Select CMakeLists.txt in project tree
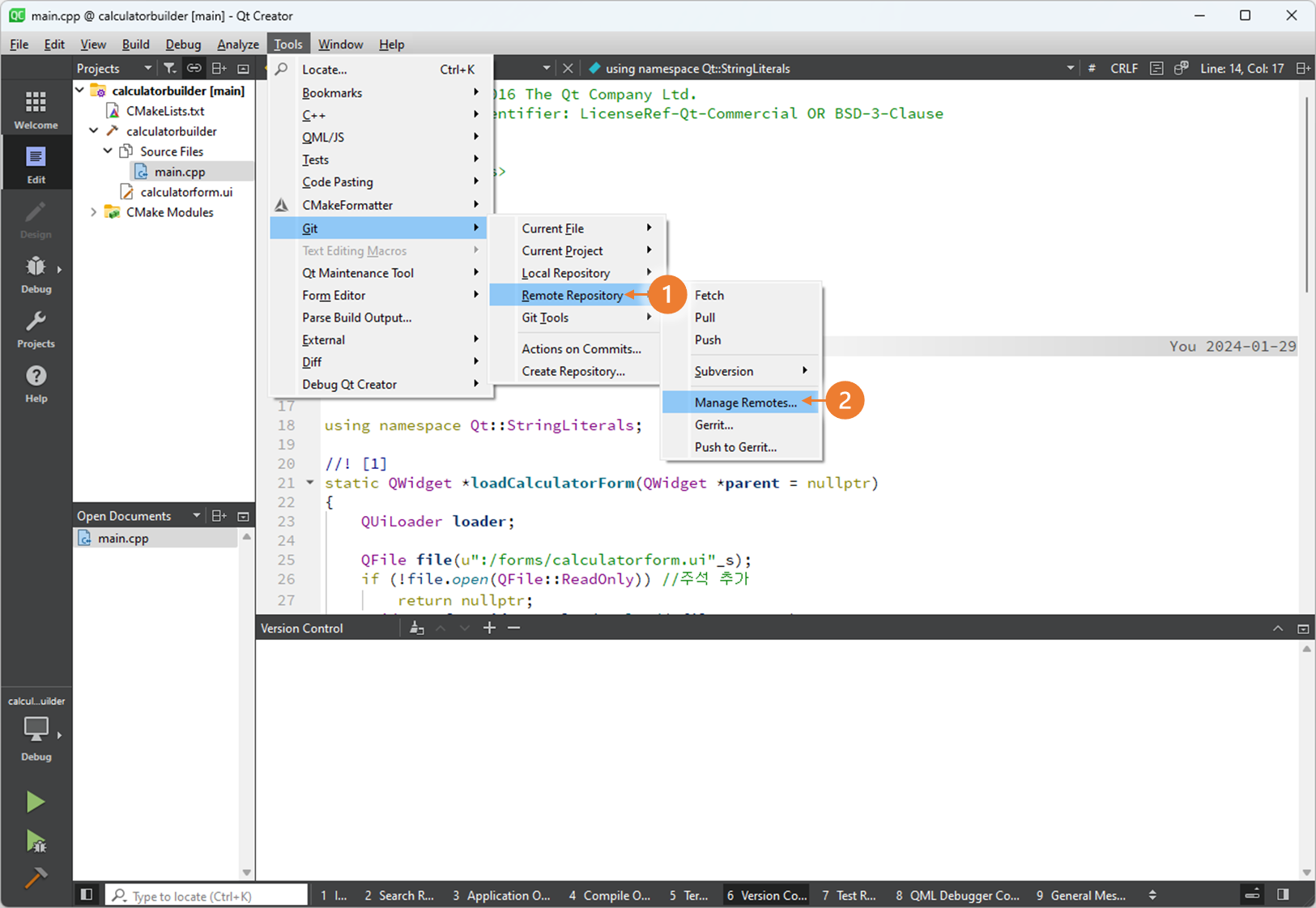Image resolution: width=1316 pixels, height=908 pixels. (x=165, y=111)
